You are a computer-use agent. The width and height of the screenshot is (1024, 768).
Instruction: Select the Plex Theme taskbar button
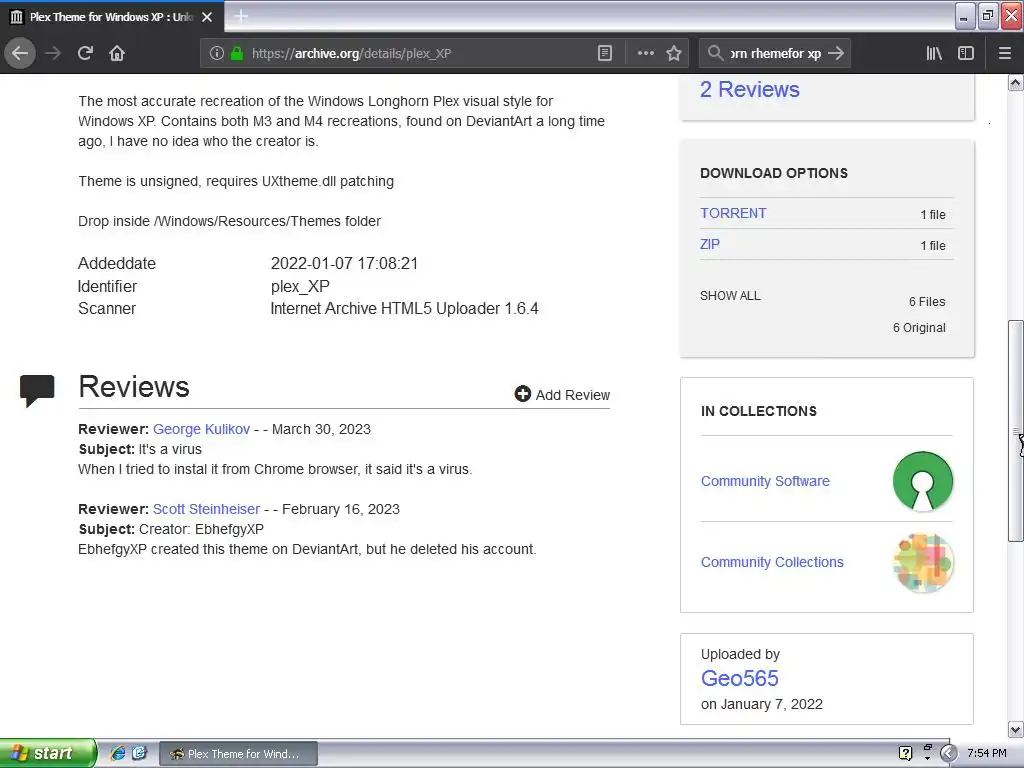click(239, 754)
